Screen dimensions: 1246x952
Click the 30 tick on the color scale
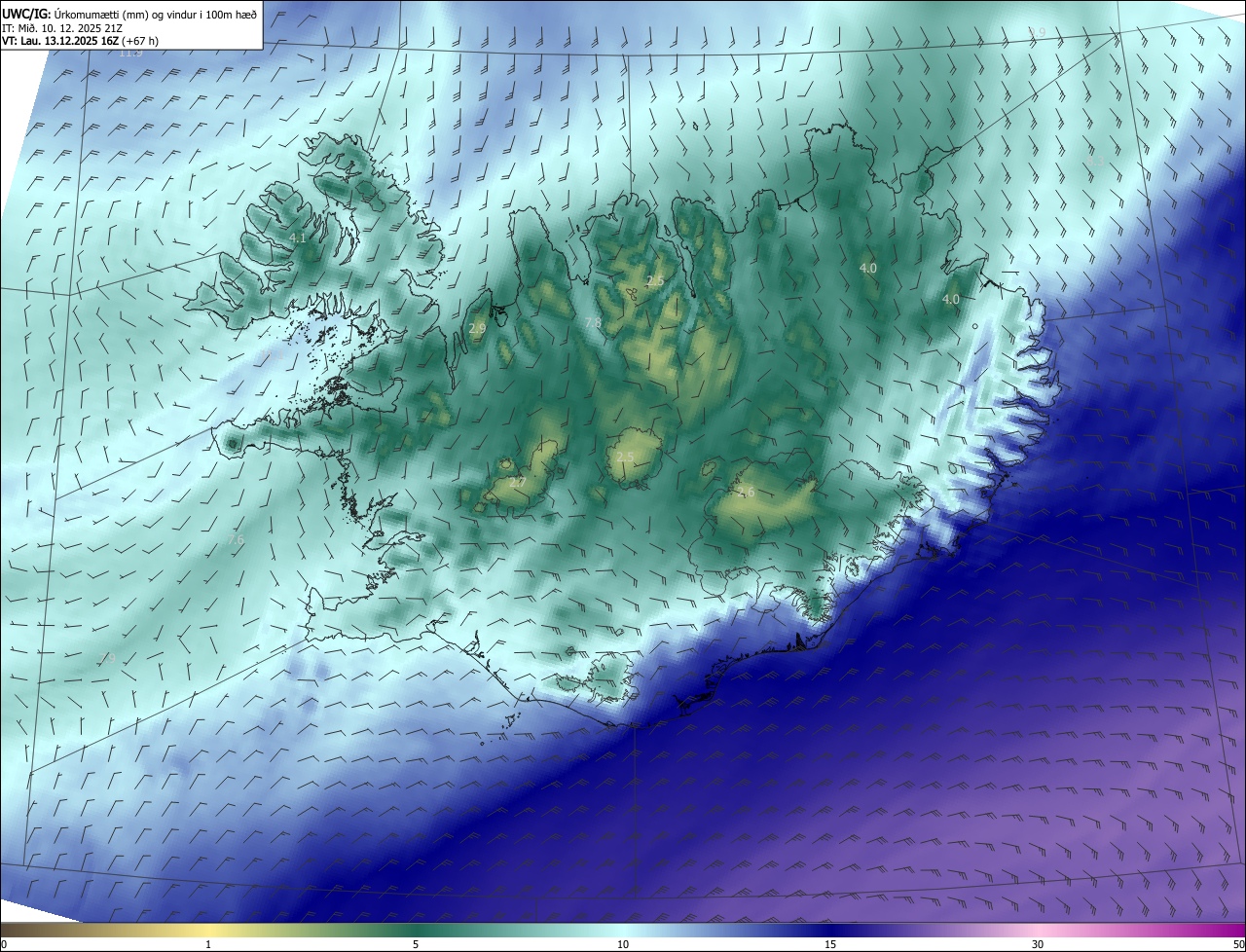point(1038,944)
